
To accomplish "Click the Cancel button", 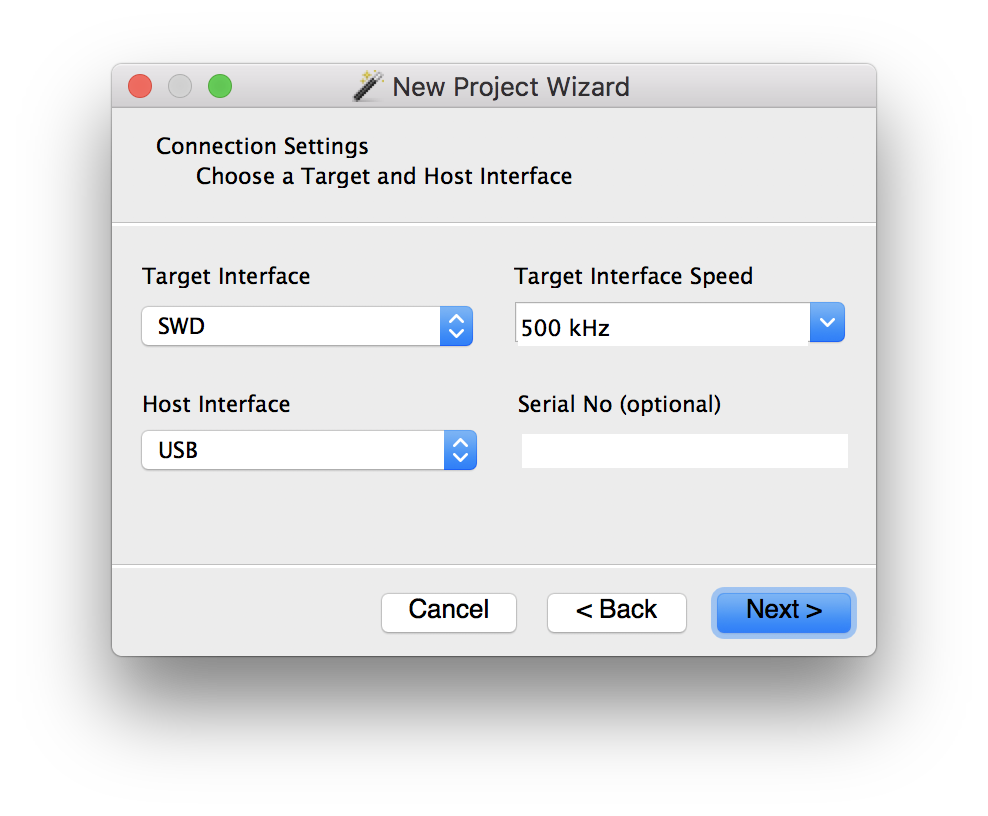I will tap(449, 612).
